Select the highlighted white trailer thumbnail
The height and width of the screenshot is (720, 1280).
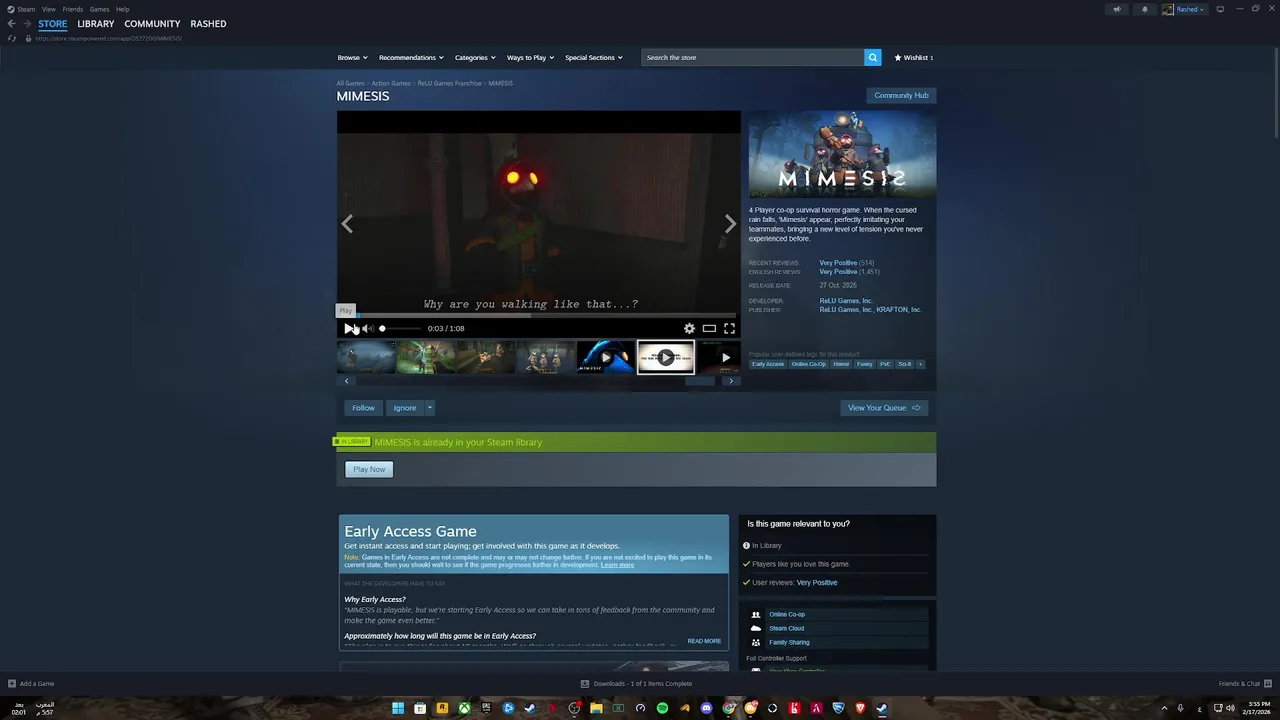665,357
